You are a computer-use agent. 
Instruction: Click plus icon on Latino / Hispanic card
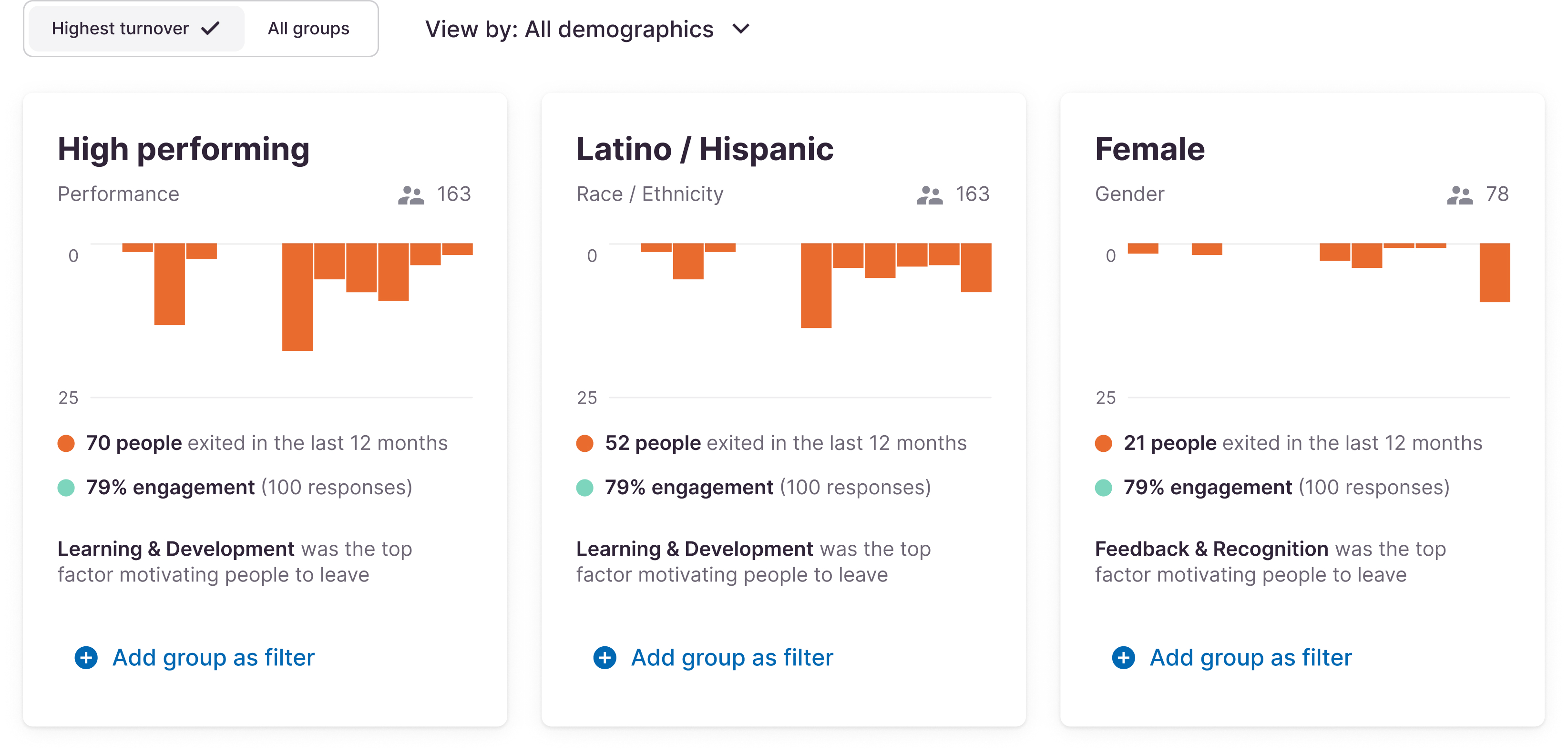tap(605, 658)
